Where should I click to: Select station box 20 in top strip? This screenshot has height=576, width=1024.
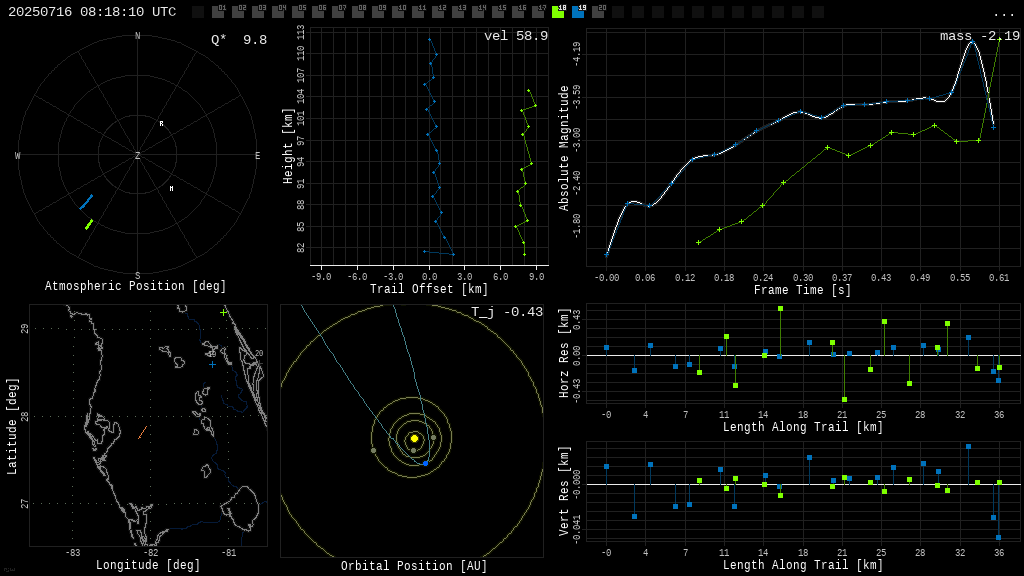598,12
